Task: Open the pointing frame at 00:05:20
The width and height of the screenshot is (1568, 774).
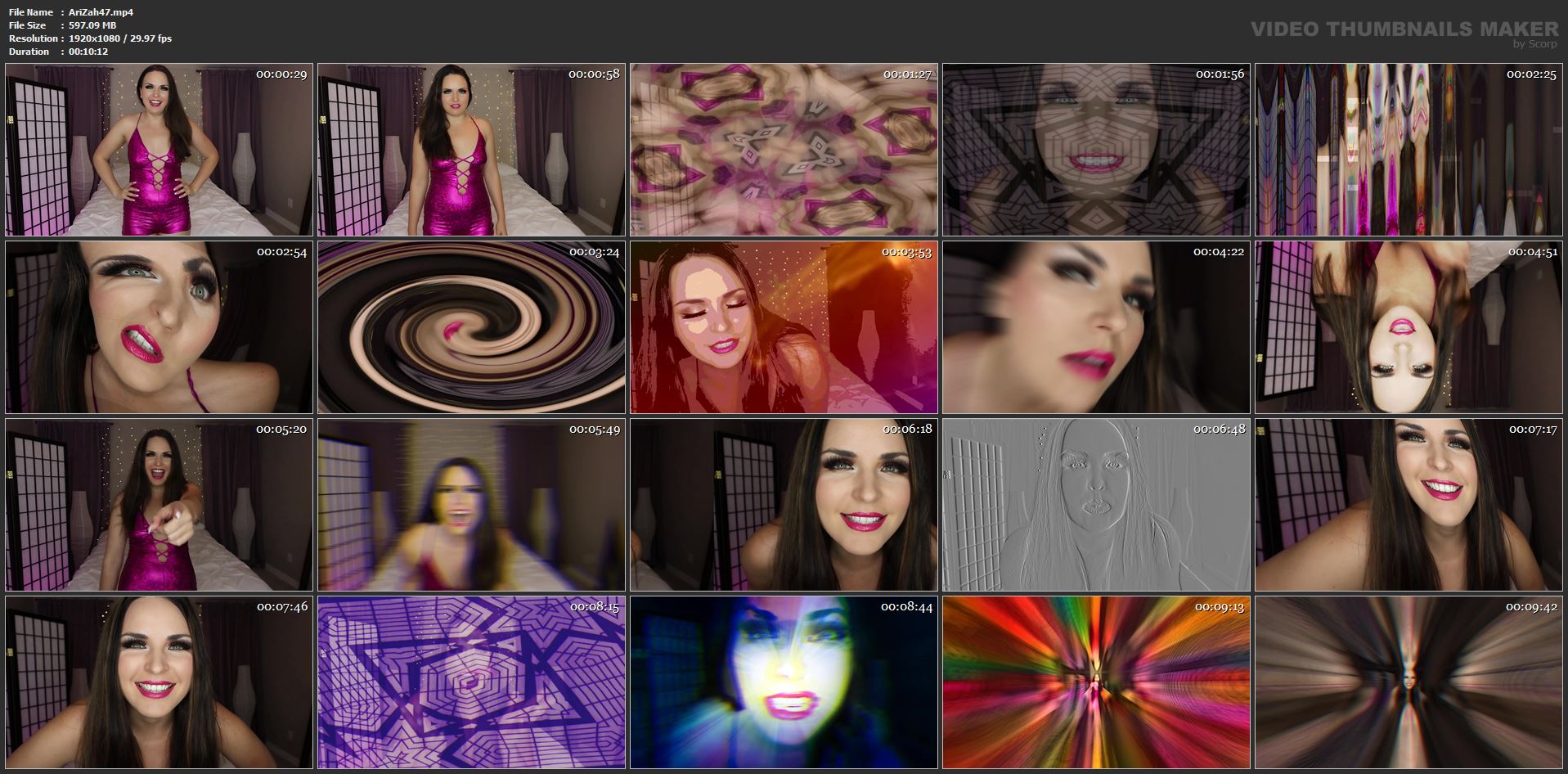Action: 159,505
